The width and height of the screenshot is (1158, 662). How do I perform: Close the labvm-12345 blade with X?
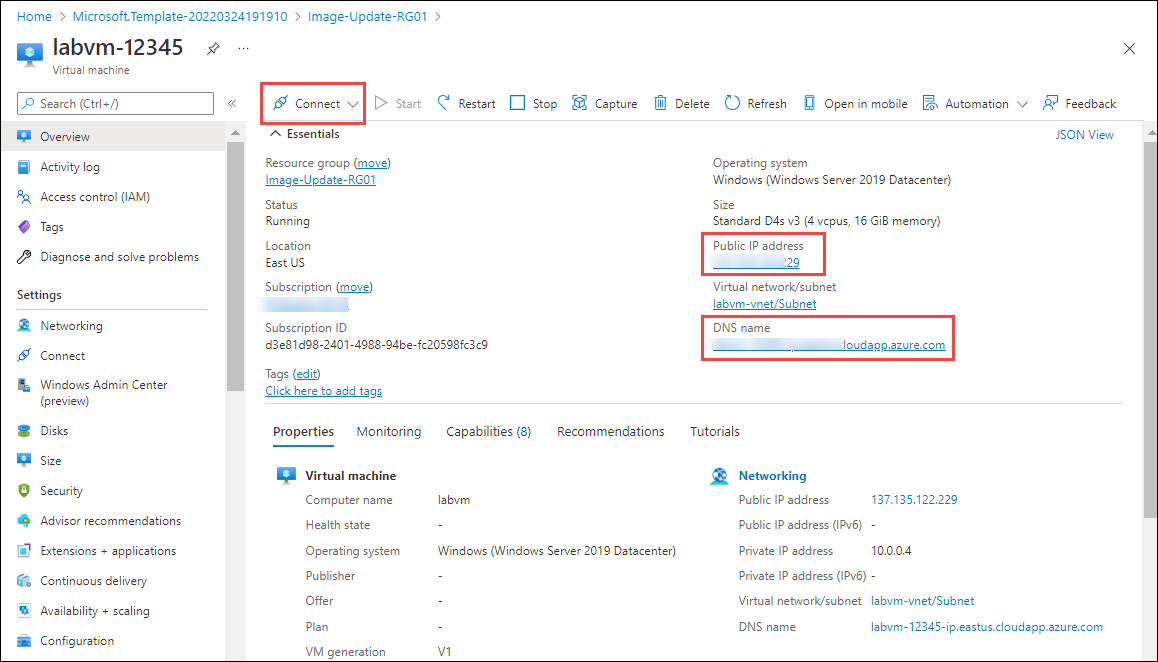1129,49
